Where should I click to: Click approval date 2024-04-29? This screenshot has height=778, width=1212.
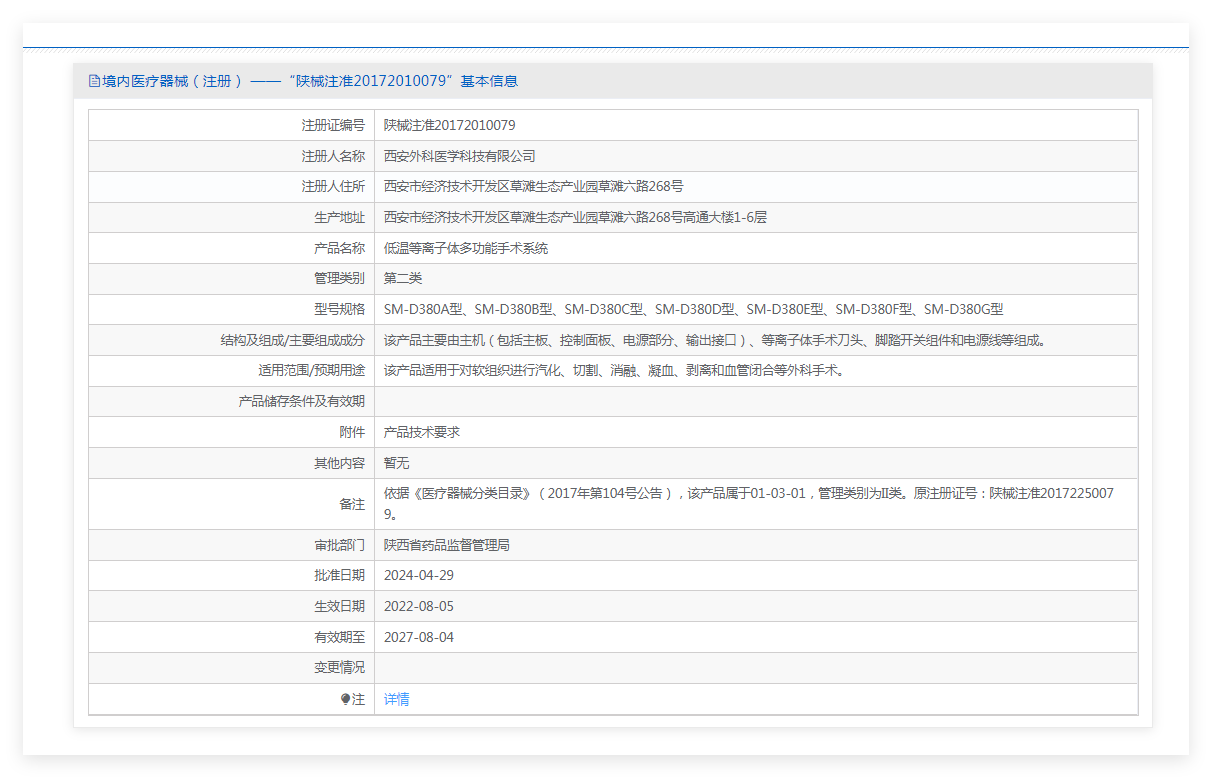click(x=418, y=575)
